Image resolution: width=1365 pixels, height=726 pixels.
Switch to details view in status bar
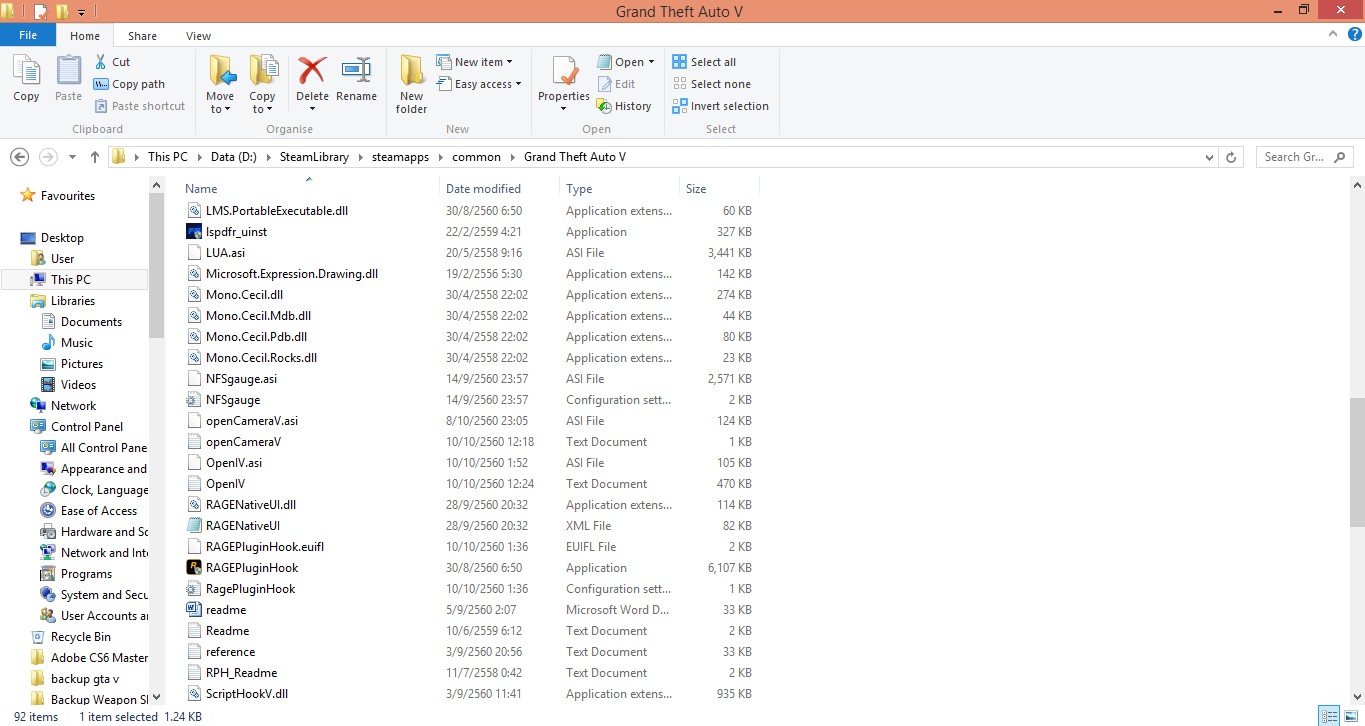[1328, 716]
